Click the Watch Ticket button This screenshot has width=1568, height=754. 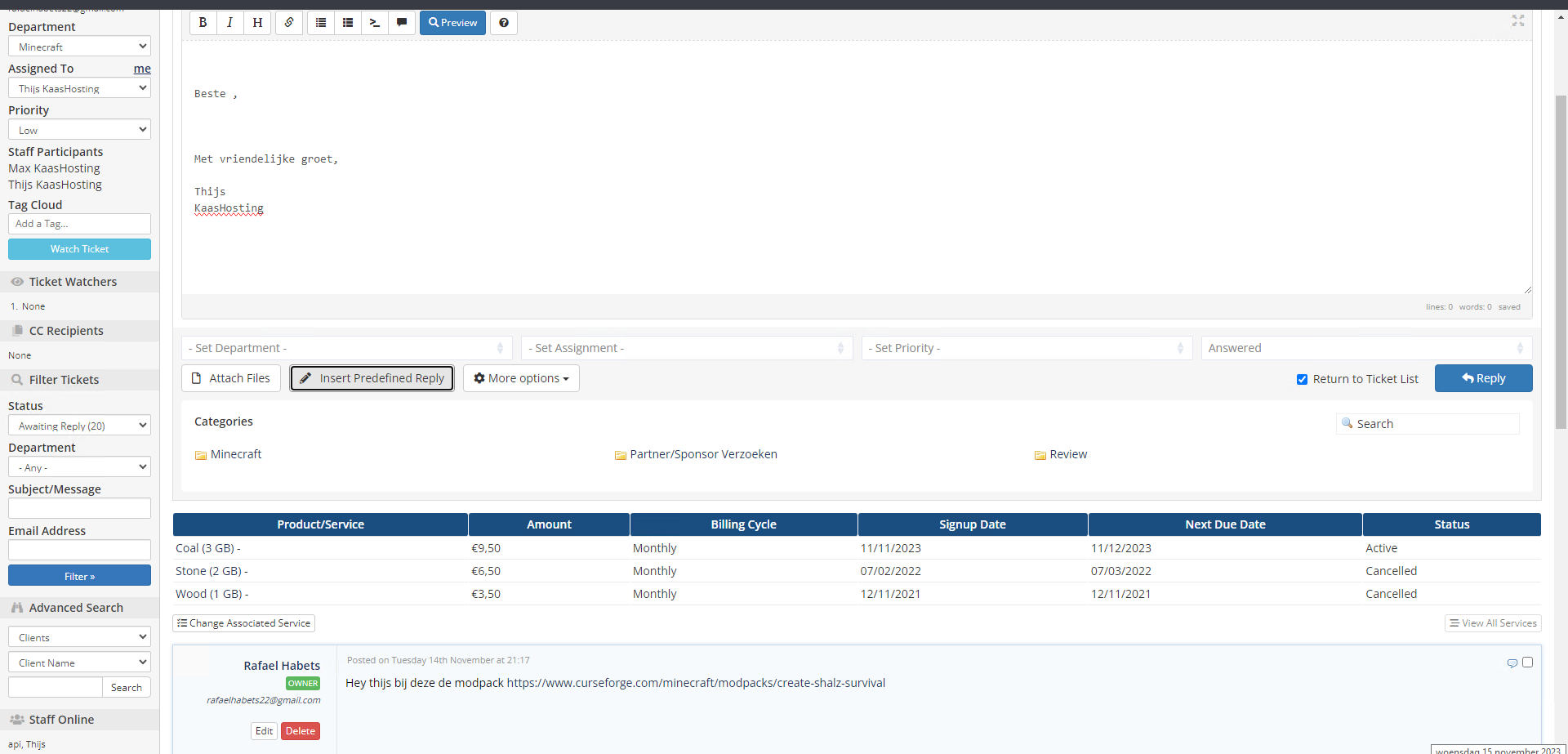(x=79, y=249)
